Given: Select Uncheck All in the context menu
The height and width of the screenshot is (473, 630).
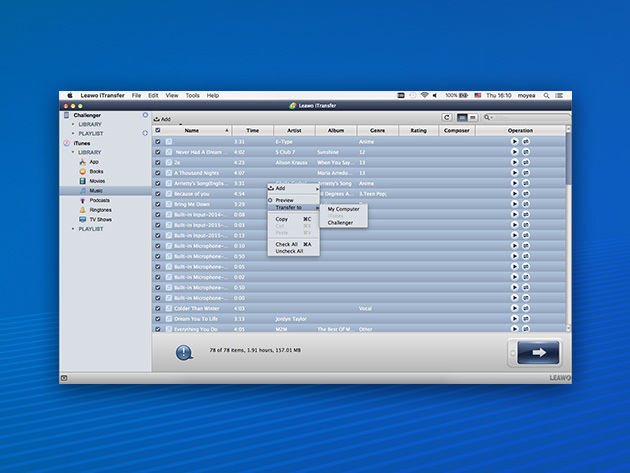Looking at the screenshot, I should [289, 251].
